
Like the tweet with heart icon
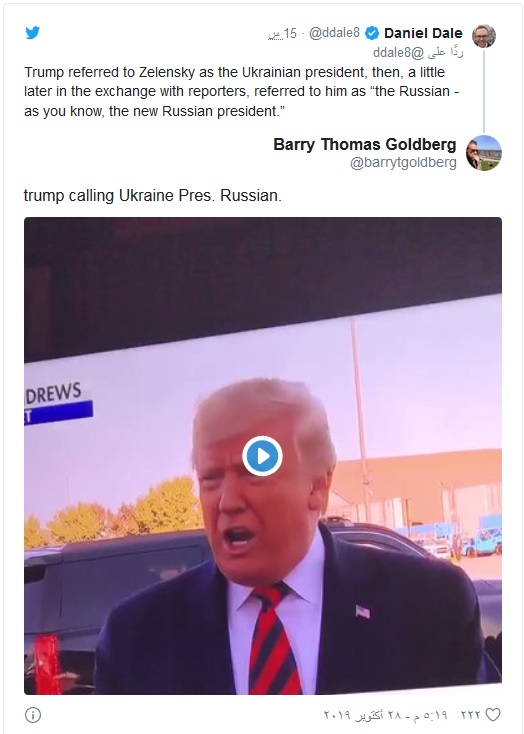pyautogui.click(x=493, y=715)
